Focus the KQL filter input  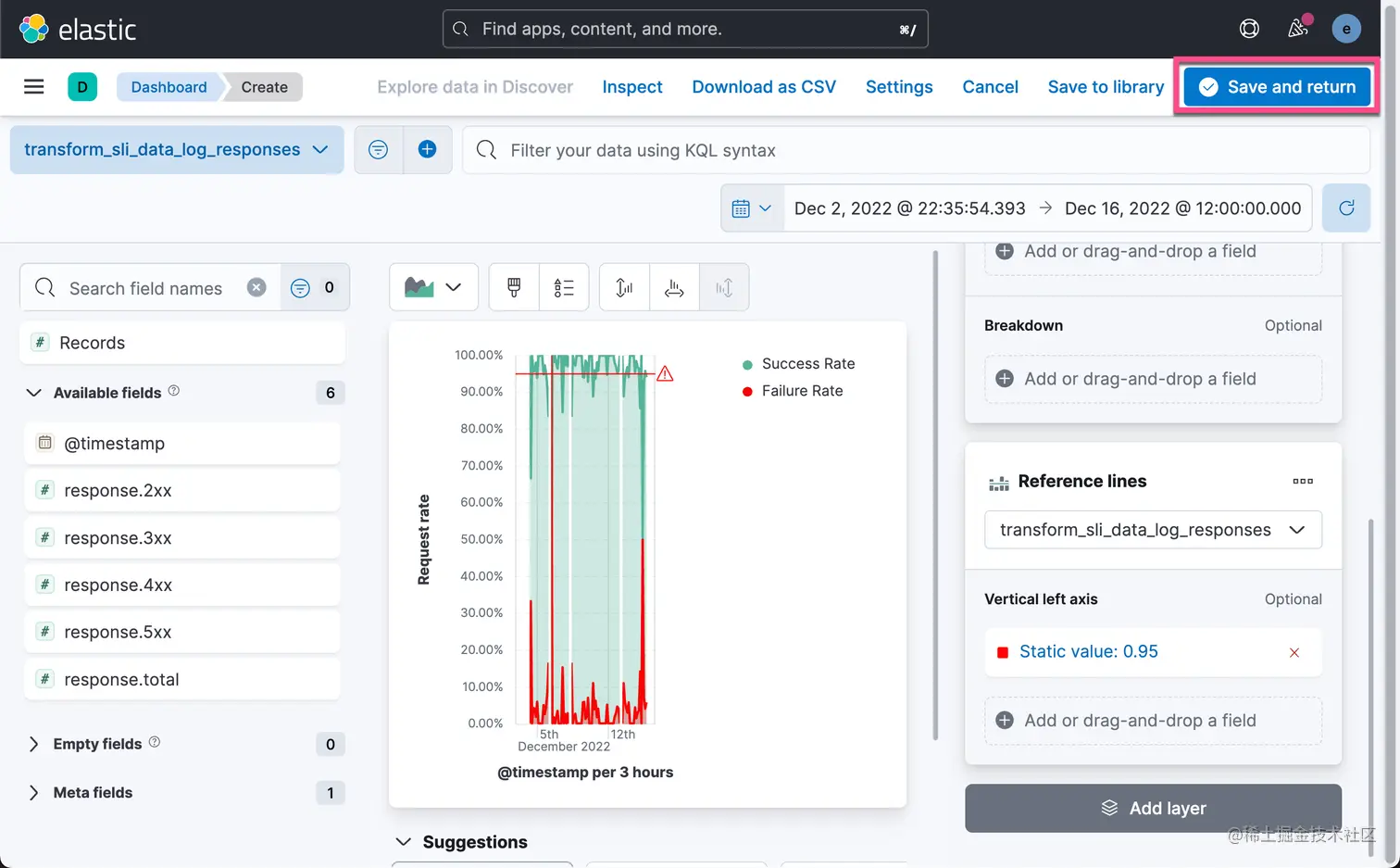click(x=916, y=149)
